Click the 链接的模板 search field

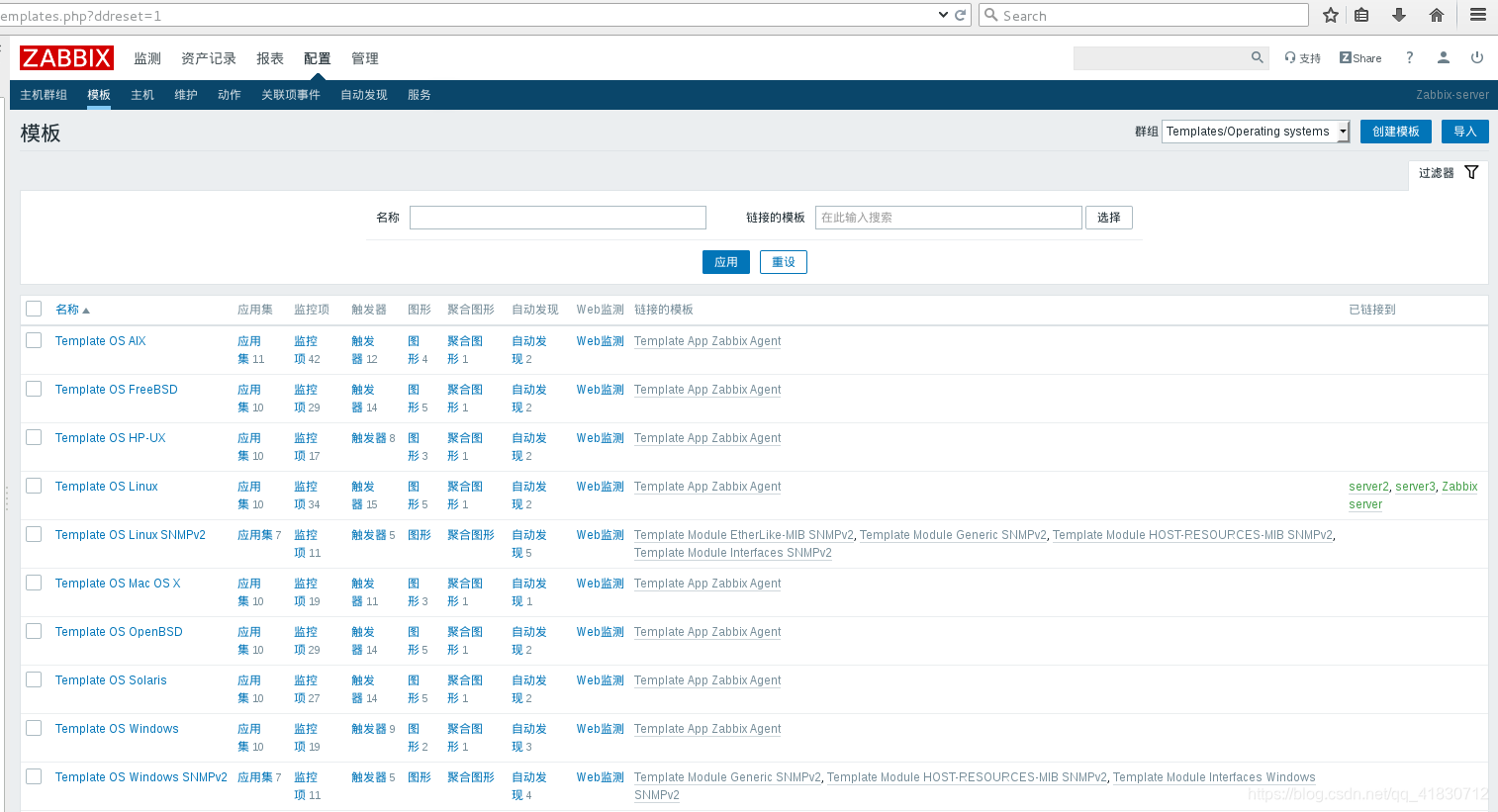949,218
